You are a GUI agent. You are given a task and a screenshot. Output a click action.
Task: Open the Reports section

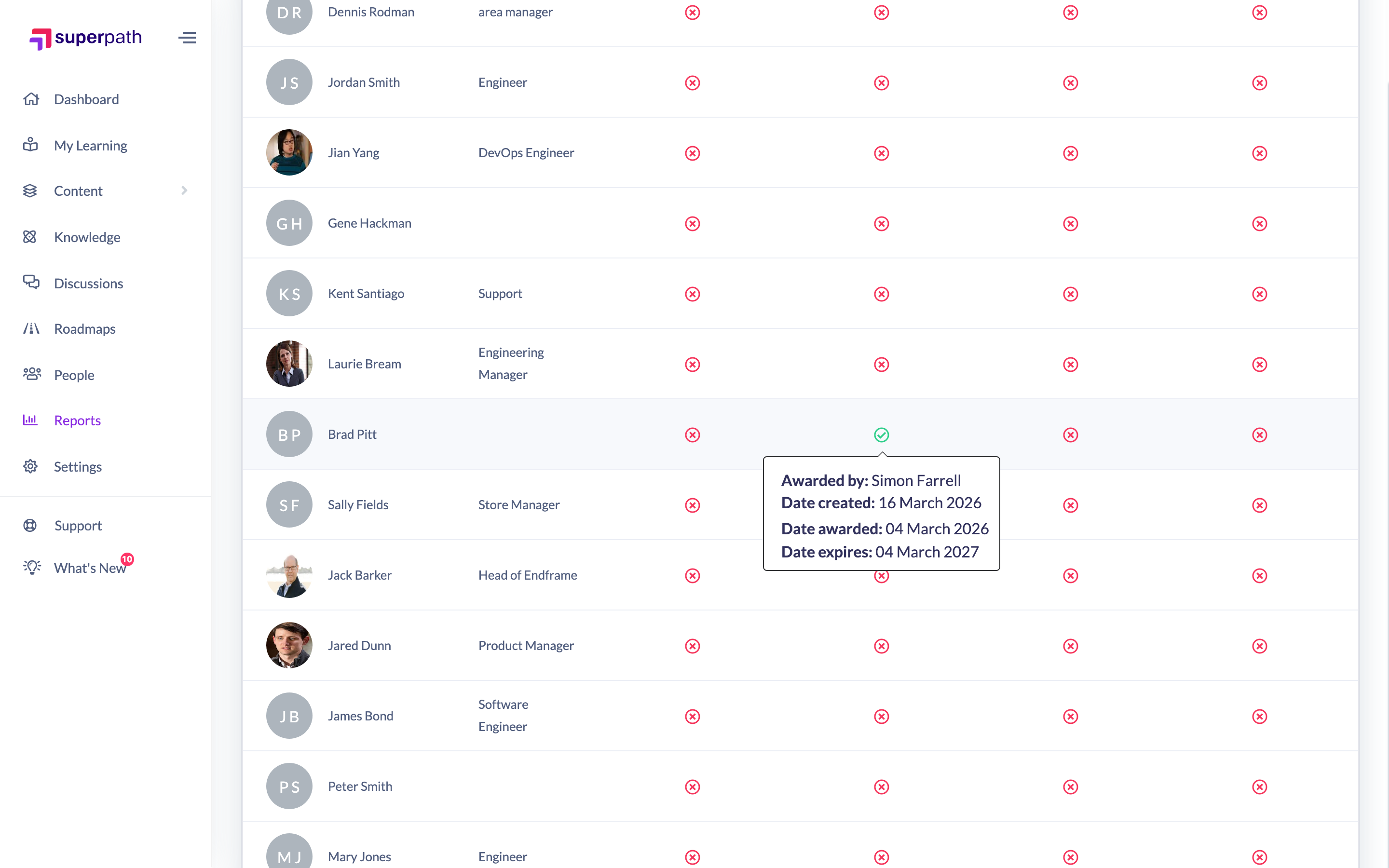click(x=78, y=420)
